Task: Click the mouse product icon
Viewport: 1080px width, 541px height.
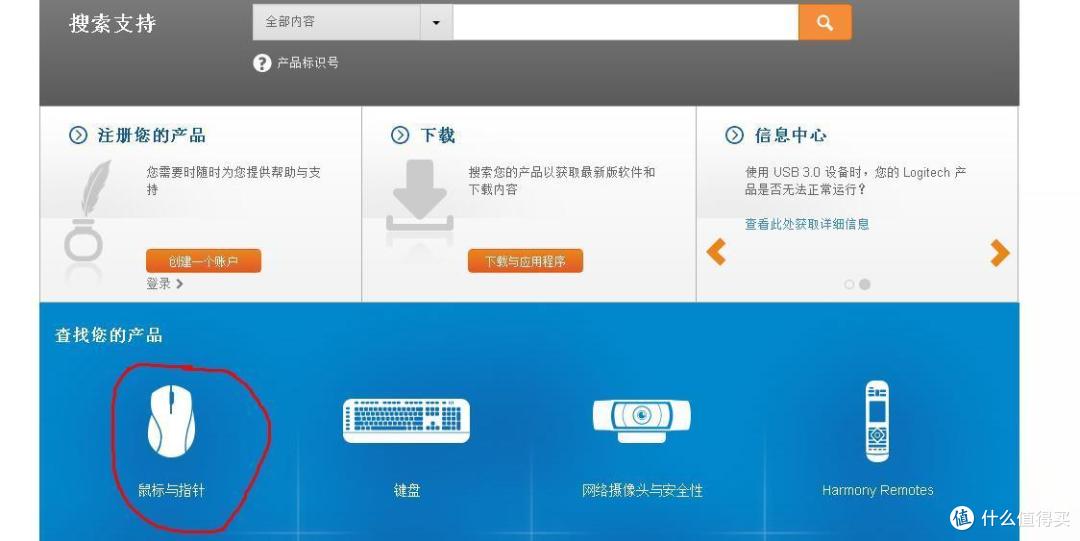Action: [x=172, y=421]
